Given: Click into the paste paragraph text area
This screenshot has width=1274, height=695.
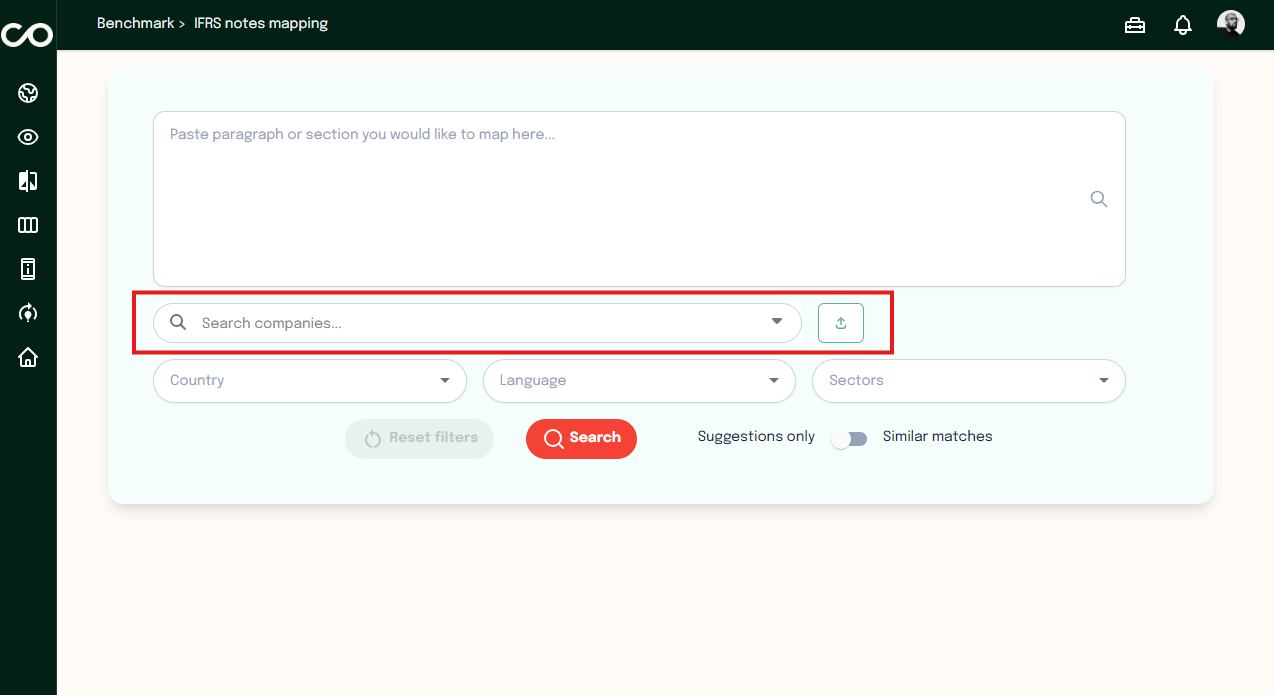Looking at the screenshot, I should (620, 200).
